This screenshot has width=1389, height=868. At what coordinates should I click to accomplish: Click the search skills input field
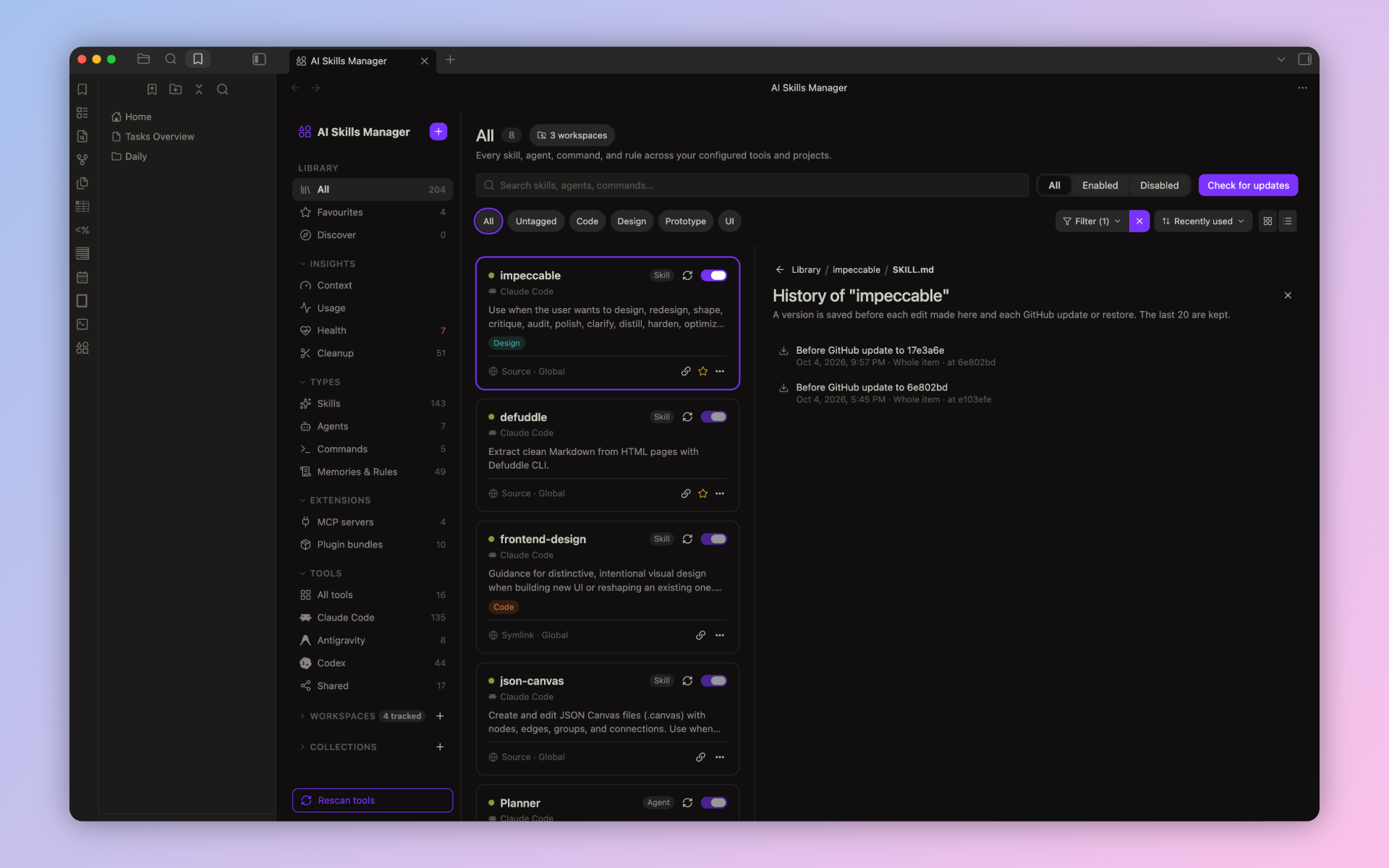[x=752, y=186]
